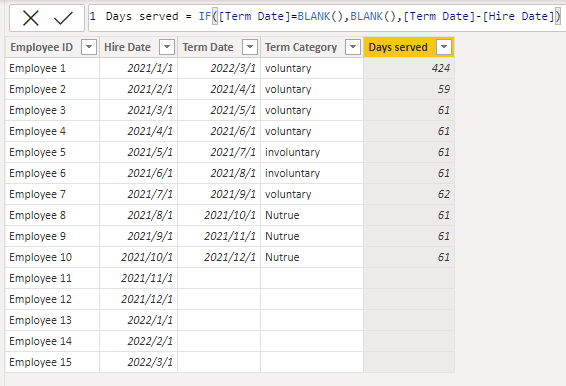The width and height of the screenshot is (566, 386).
Task: Click voluntary category for Employee 7
Action: click(x=312, y=194)
